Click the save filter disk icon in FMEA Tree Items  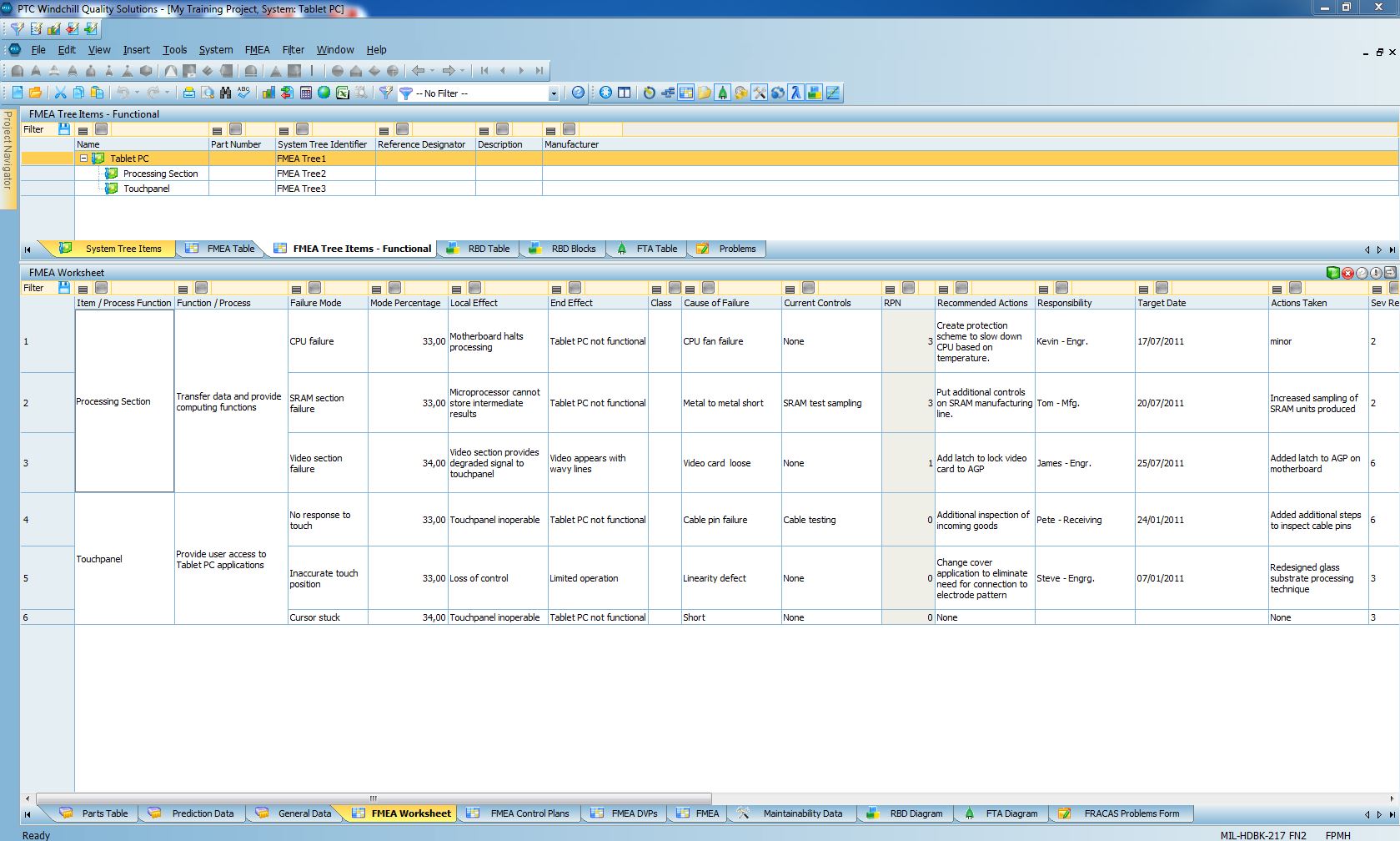point(64,129)
